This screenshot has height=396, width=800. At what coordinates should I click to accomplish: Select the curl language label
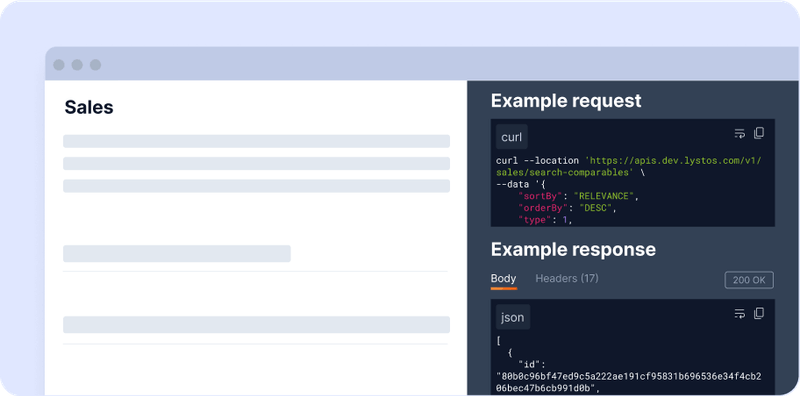tap(512, 137)
